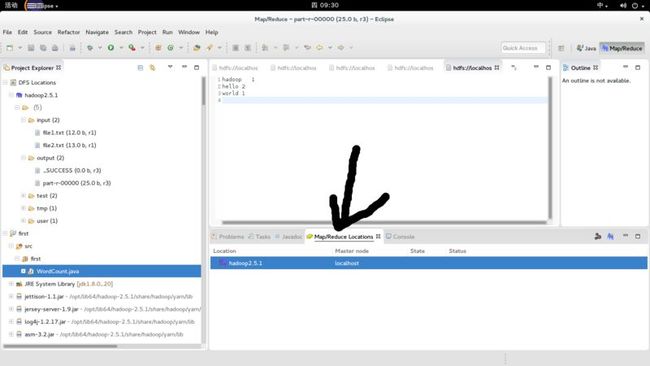Open the Run button dropdown arrow
Viewport: 650px width, 366px height.
click(x=121, y=48)
